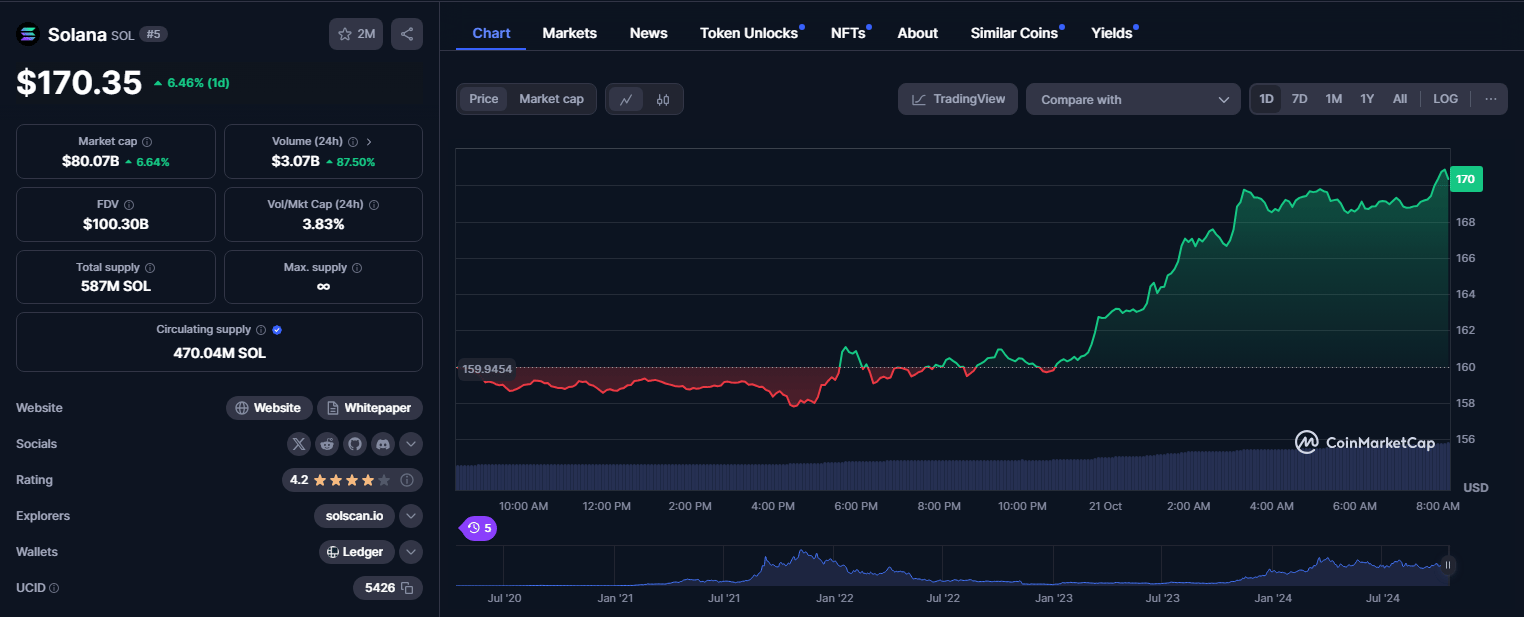Image resolution: width=1524 pixels, height=617 pixels.
Task: Enable LOG scale on chart
Action: 1445,99
